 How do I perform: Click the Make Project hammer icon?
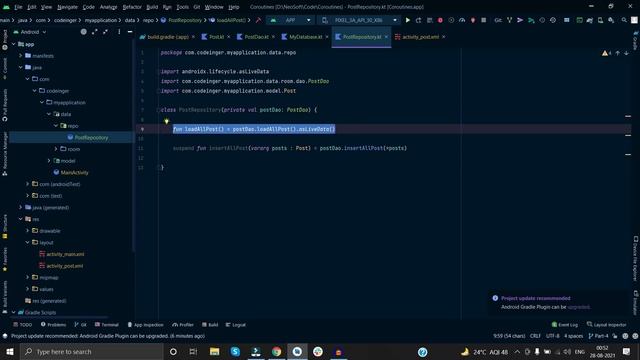258,20
